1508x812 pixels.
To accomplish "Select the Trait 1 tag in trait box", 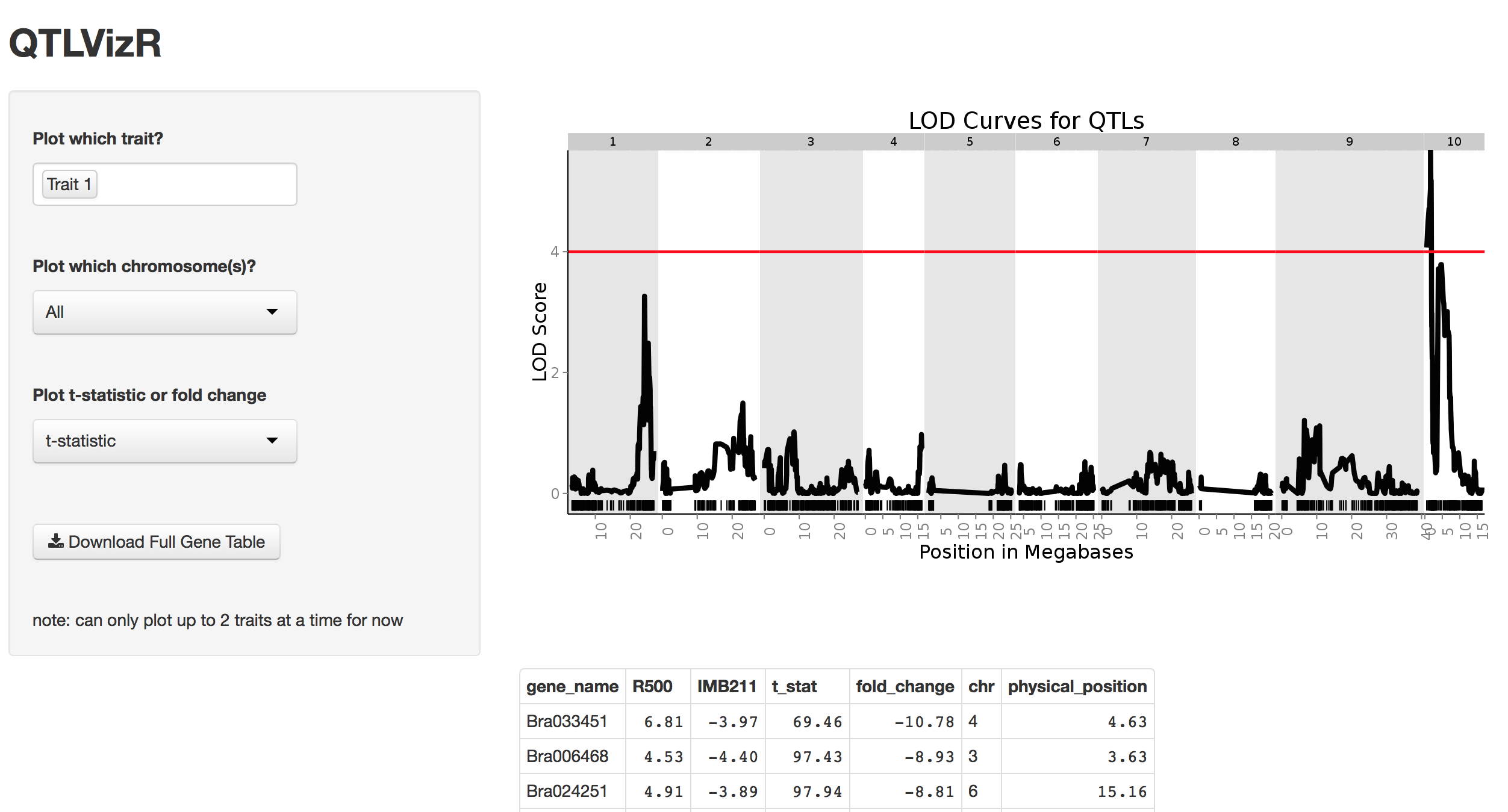I will pyautogui.click(x=69, y=184).
